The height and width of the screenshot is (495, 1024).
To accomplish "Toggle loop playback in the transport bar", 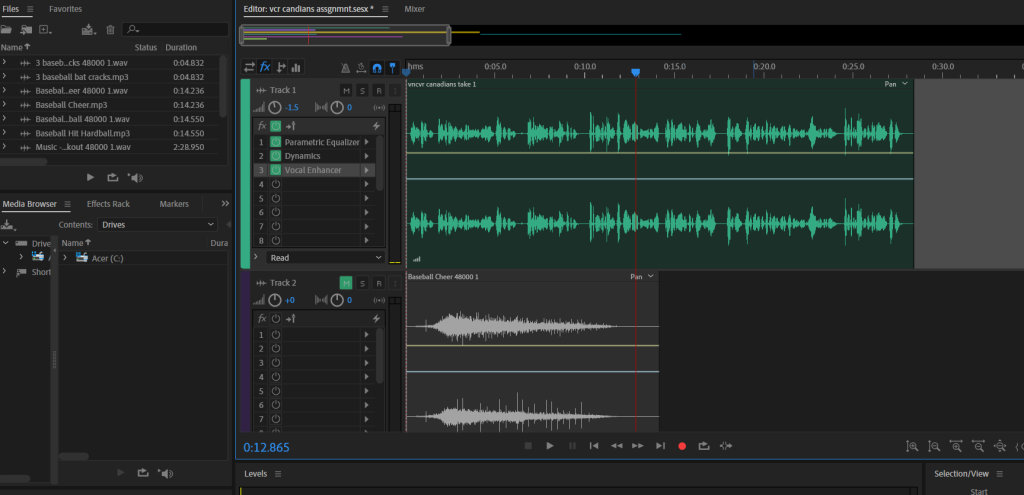I will click(x=704, y=446).
